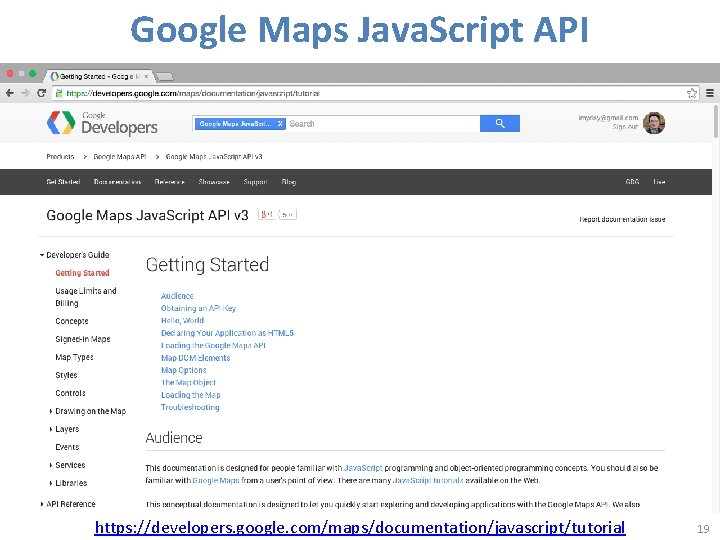The height and width of the screenshot is (540, 720).
Task: Click the browser forward arrow
Action: coord(25,93)
